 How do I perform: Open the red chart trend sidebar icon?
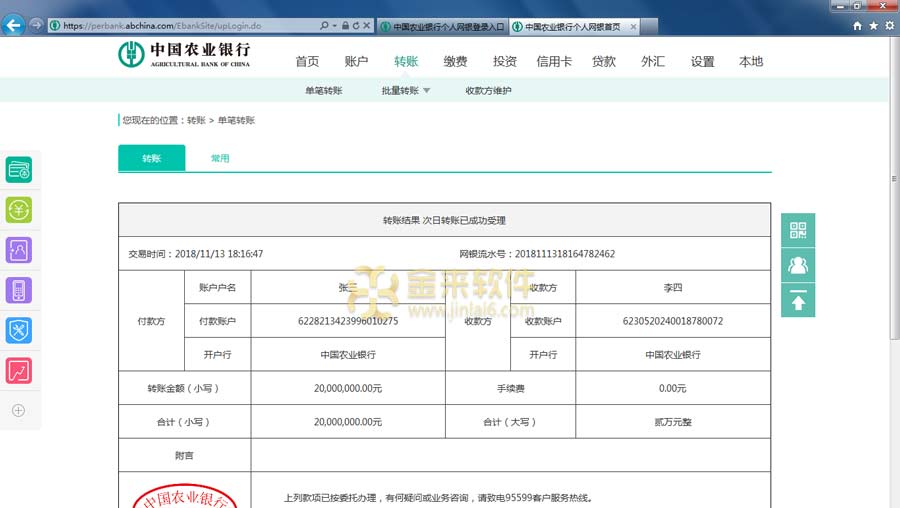coord(19,371)
